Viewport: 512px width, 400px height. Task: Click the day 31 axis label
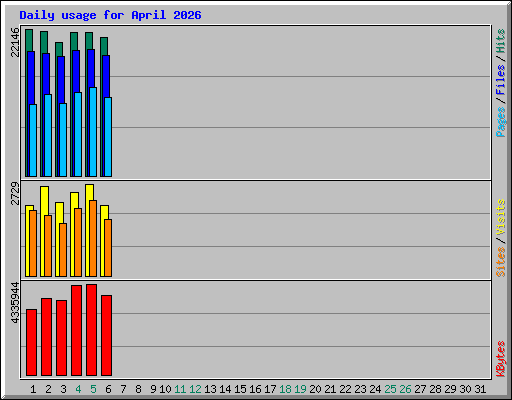point(480,389)
